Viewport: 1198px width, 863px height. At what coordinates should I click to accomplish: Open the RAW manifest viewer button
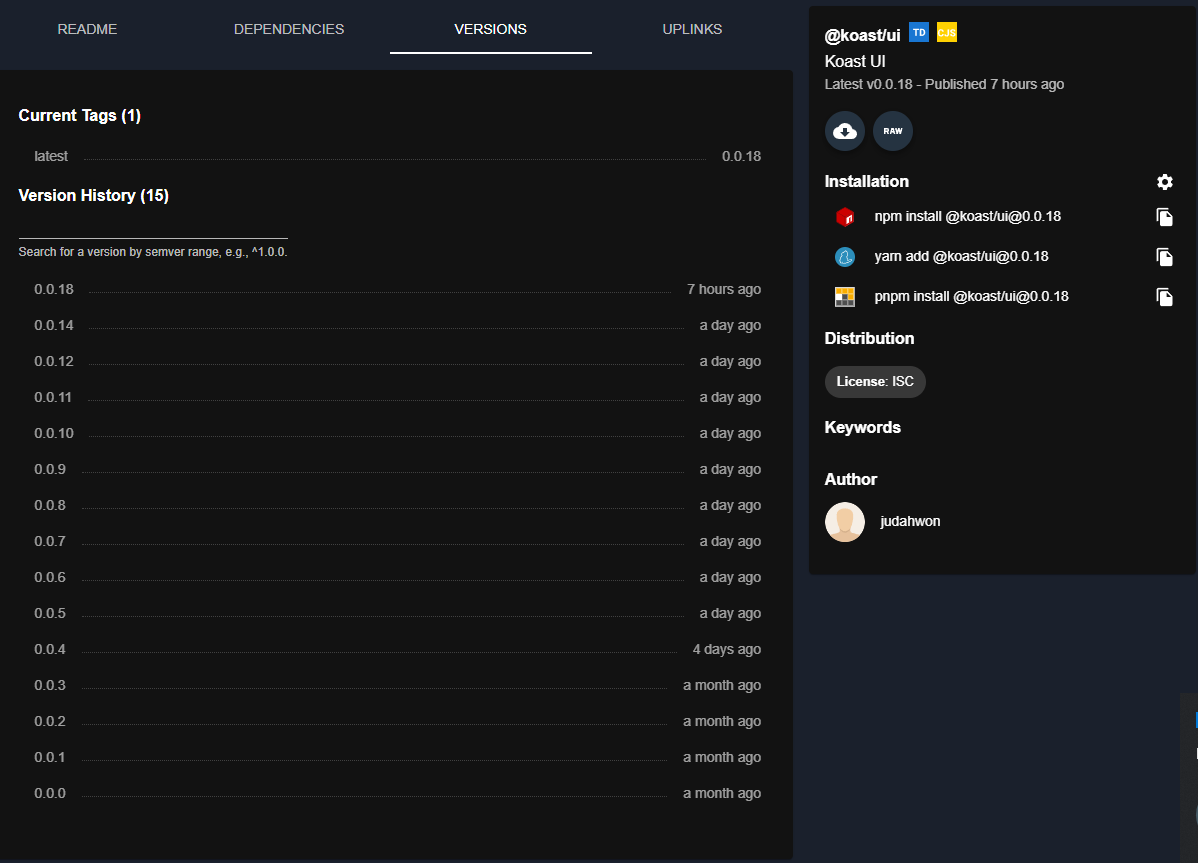pyautogui.click(x=893, y=131)
